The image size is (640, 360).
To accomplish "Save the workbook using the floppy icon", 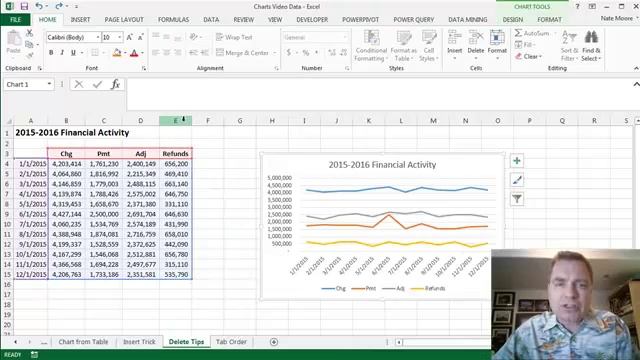I will coord(24,7).
